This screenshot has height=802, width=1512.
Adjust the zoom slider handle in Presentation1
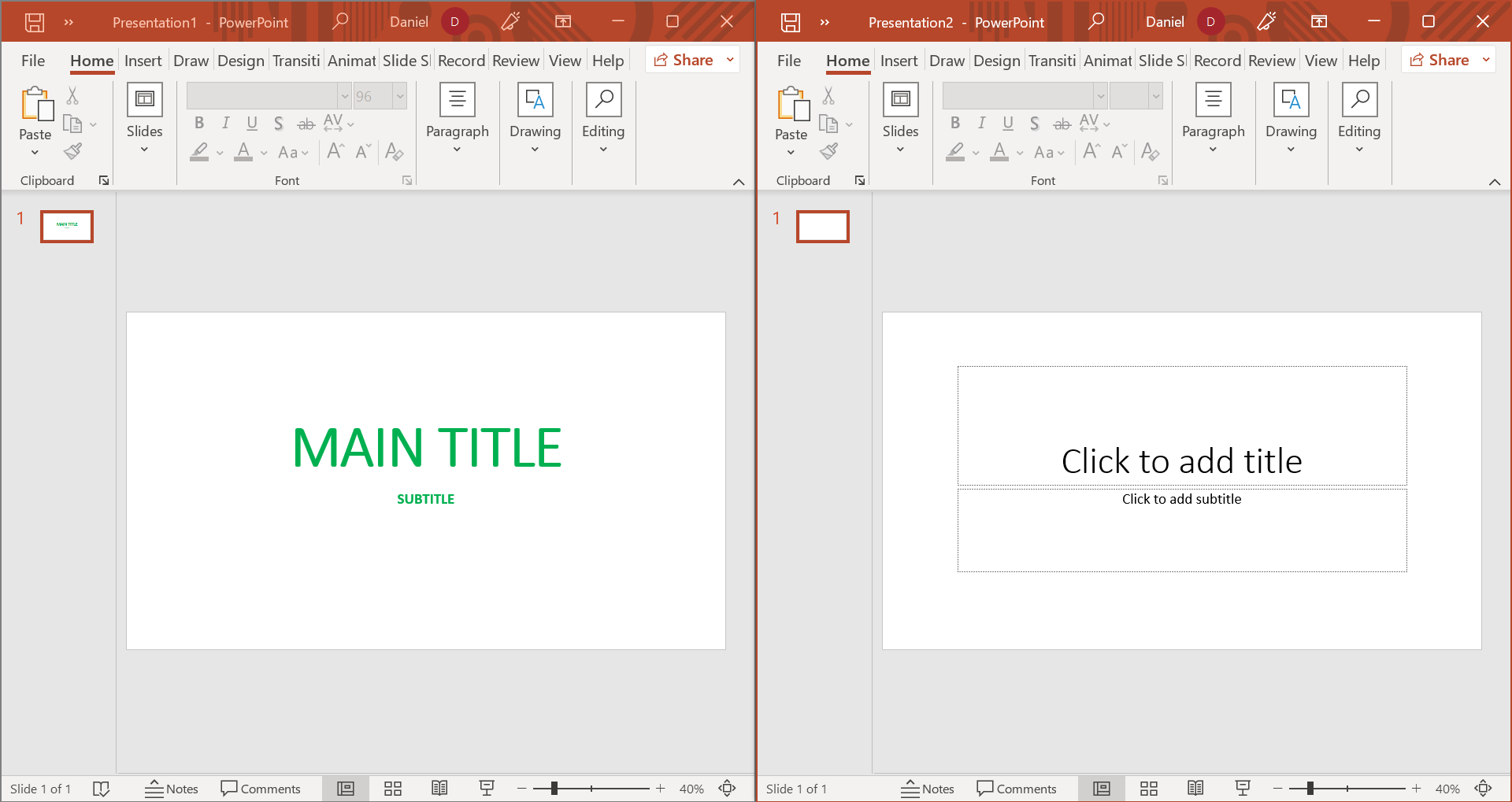coord(554,788)
